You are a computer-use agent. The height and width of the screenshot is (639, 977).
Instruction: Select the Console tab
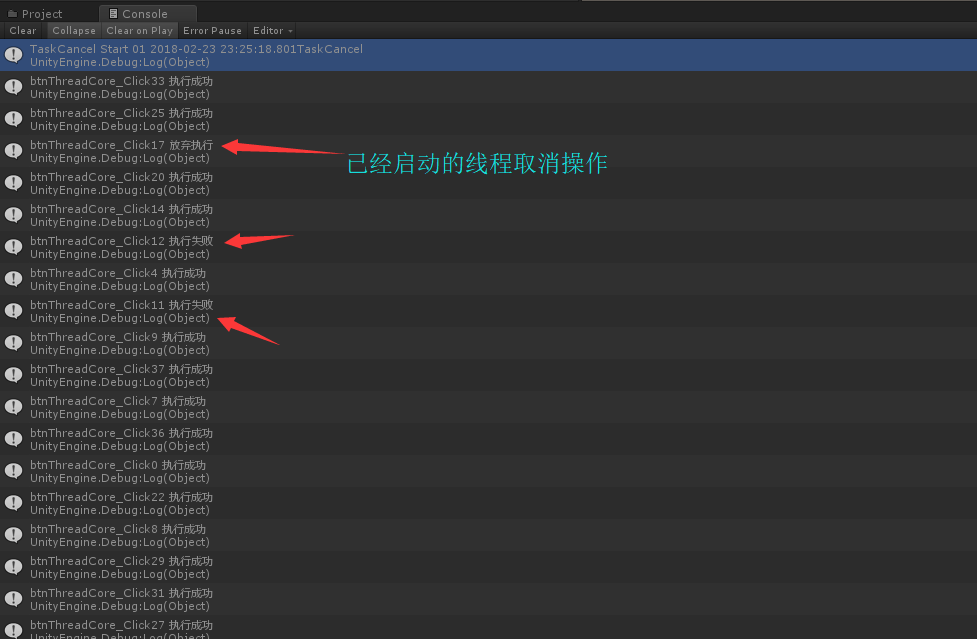point(145,14)
